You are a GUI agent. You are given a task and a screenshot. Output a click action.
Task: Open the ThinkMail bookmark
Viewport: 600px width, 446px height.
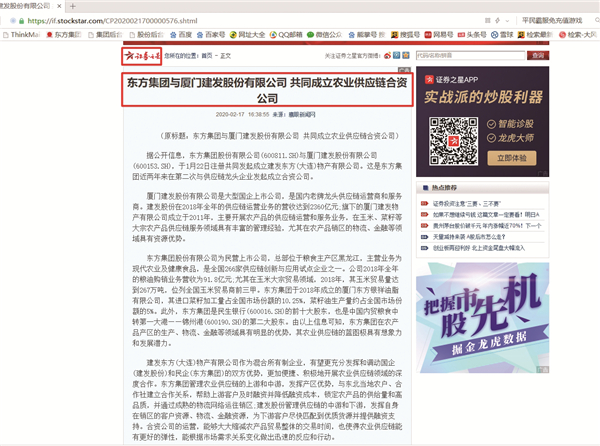[21, 35]
